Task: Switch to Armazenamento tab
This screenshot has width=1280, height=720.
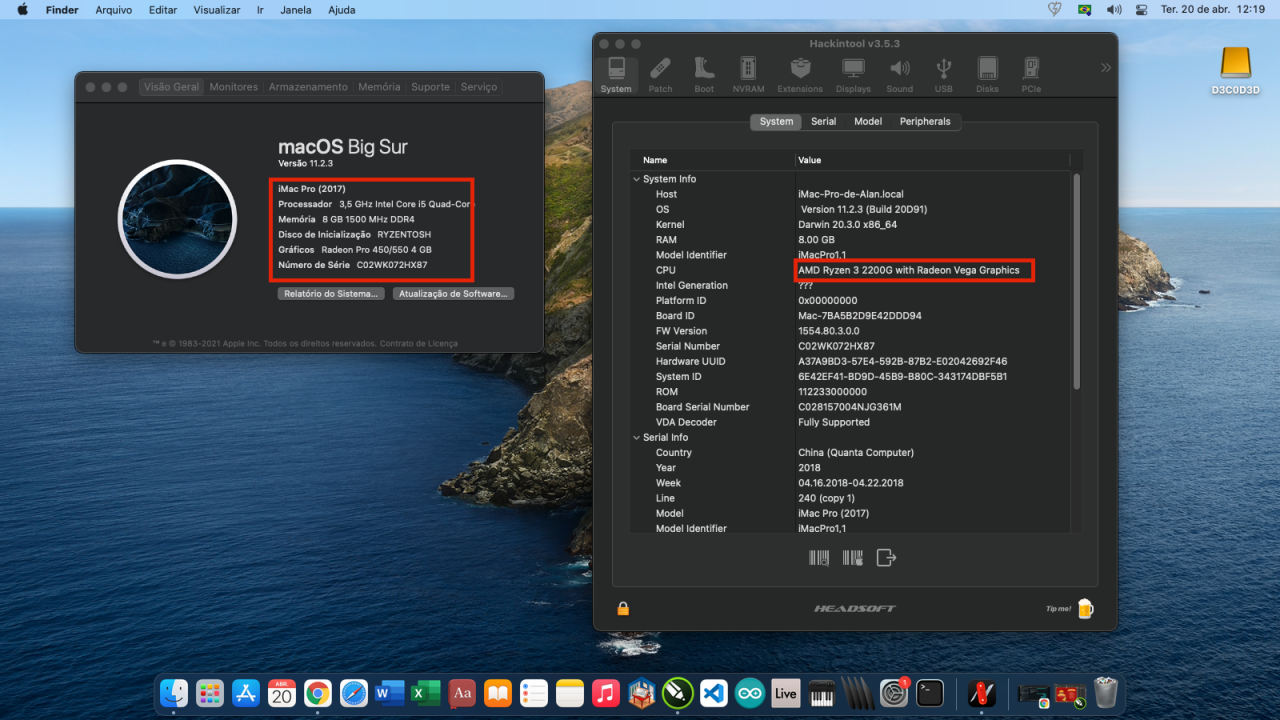Action: click(308, 87)
